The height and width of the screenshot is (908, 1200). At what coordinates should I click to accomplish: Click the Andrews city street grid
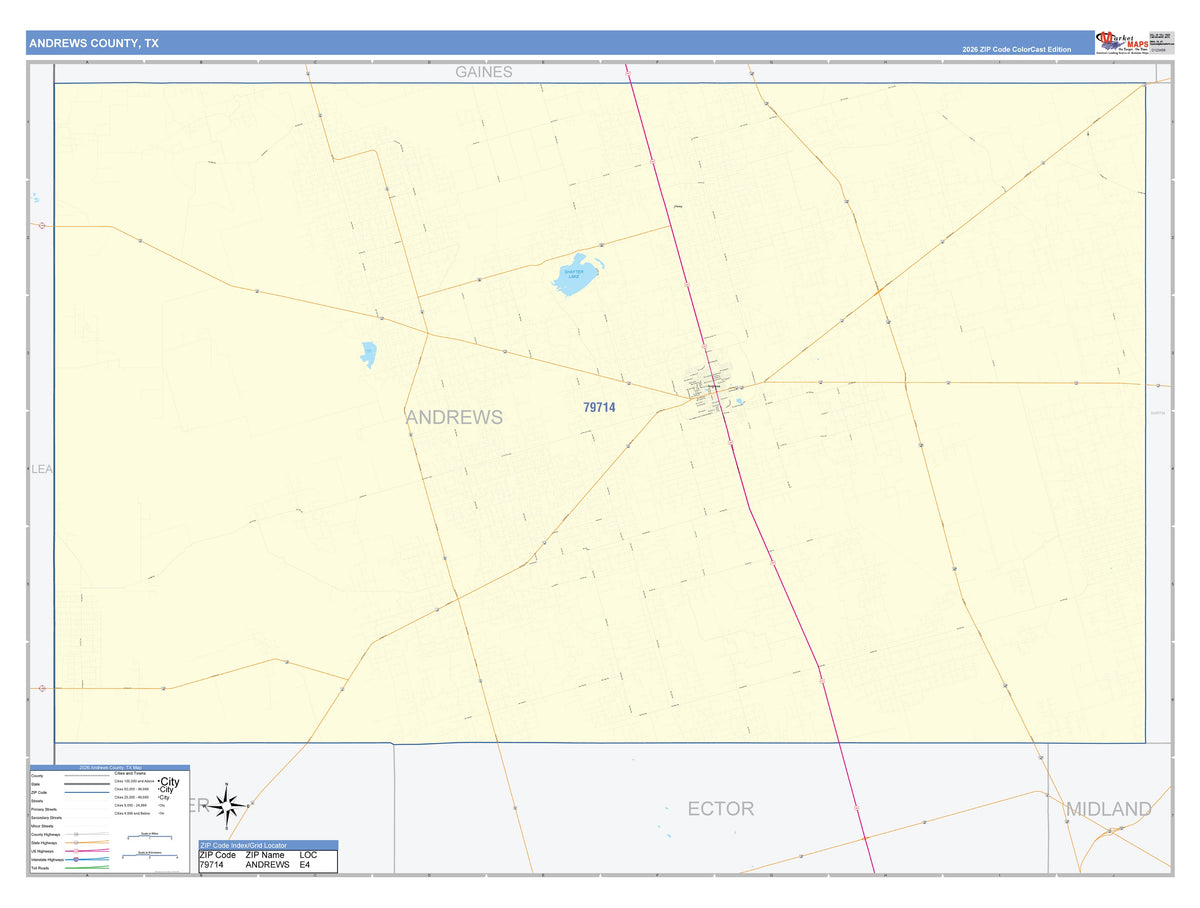[x=710, y=385]
